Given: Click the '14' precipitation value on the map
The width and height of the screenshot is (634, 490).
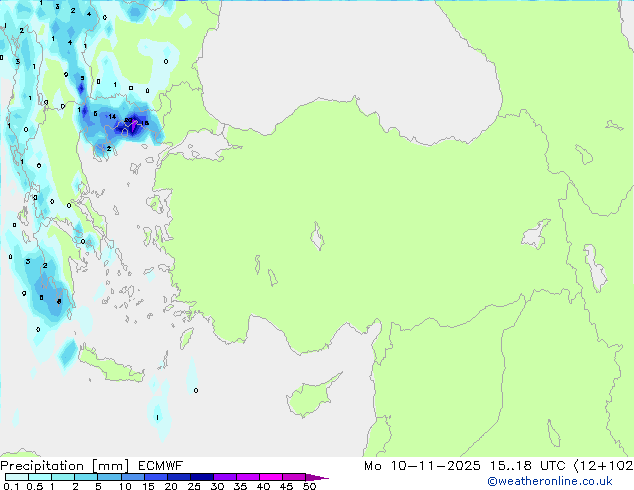Looking at the screenshot, I should tap(112, 116).
